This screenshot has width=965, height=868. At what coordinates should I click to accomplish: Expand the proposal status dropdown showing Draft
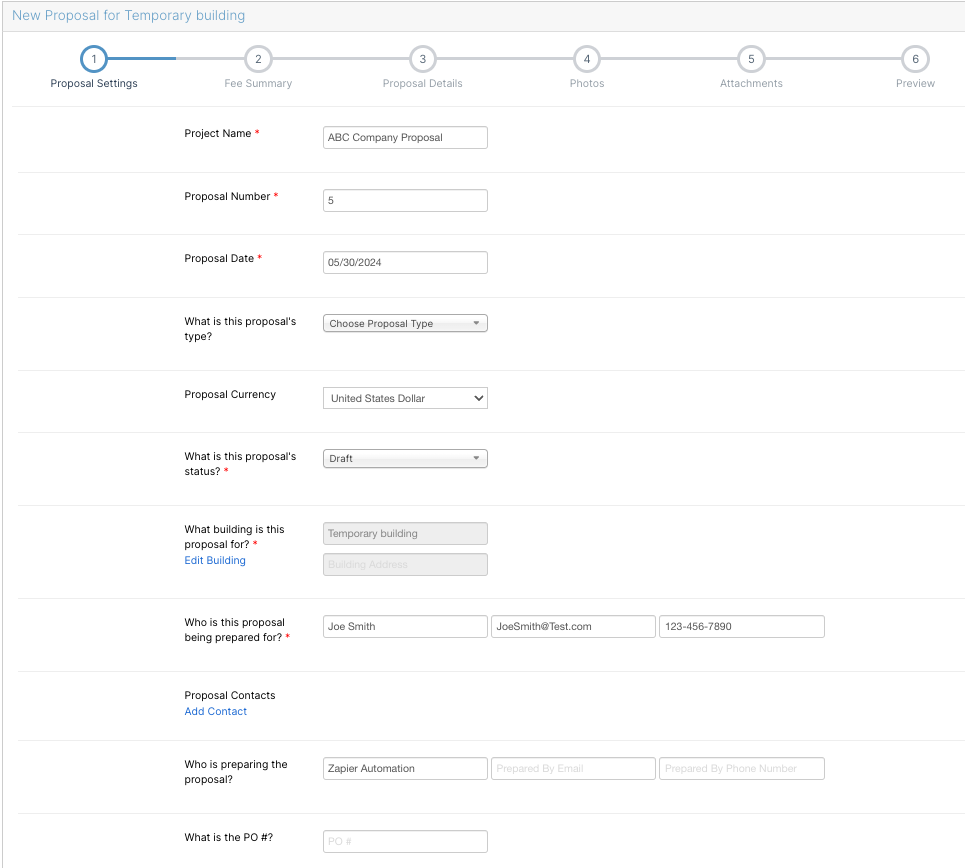coord(404,458)
